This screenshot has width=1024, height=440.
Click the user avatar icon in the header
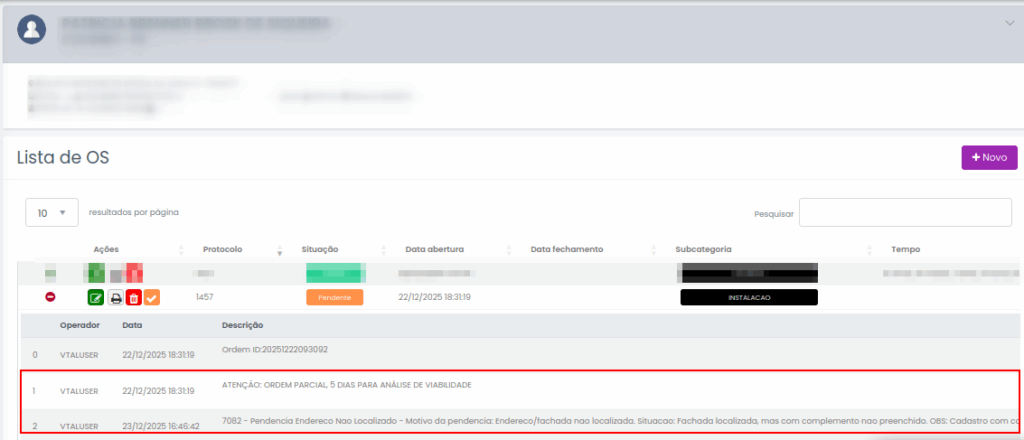pyautogui.click(x=32, y=30)
